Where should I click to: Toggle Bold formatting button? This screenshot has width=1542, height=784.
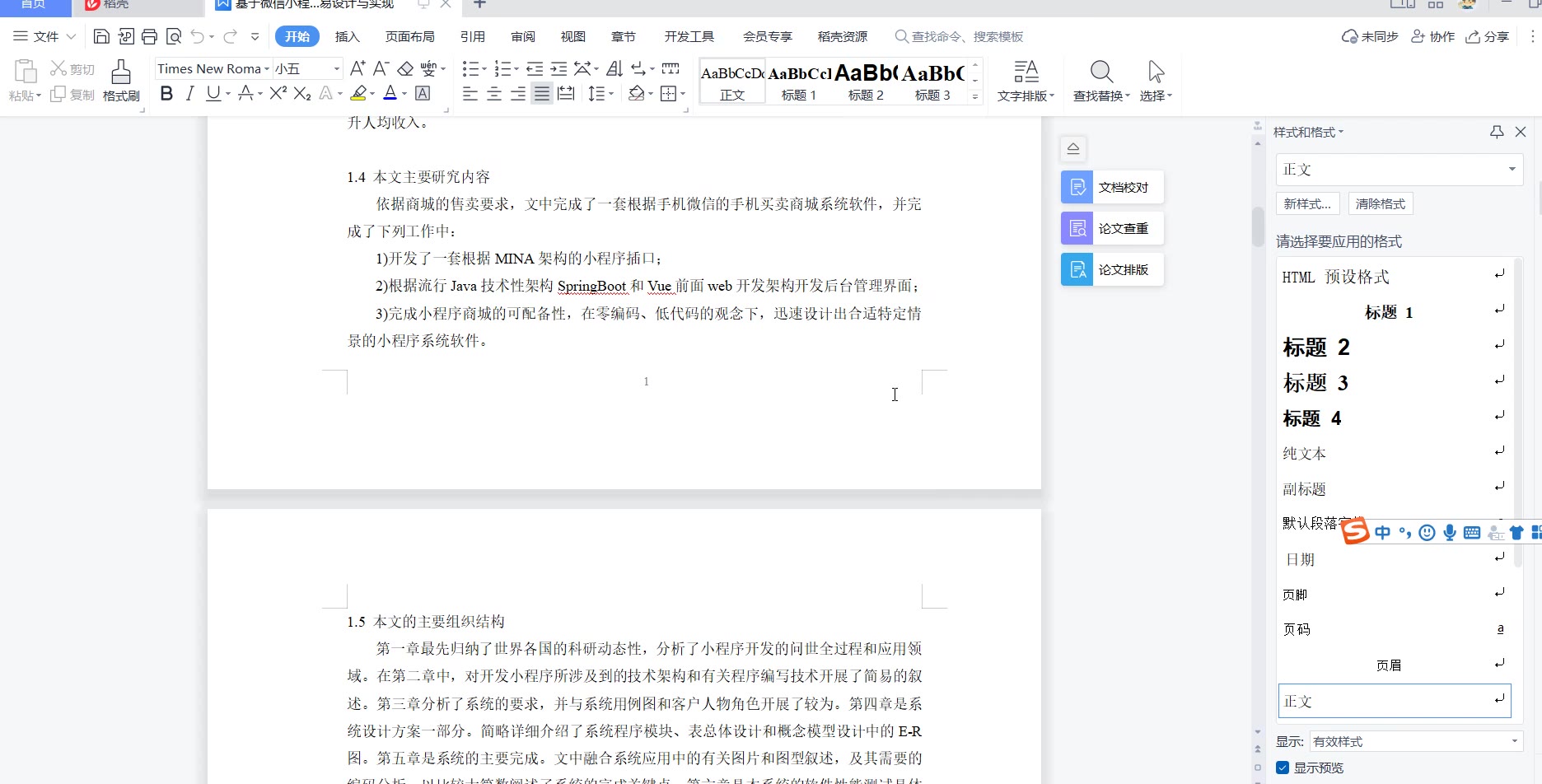(166, 94)
